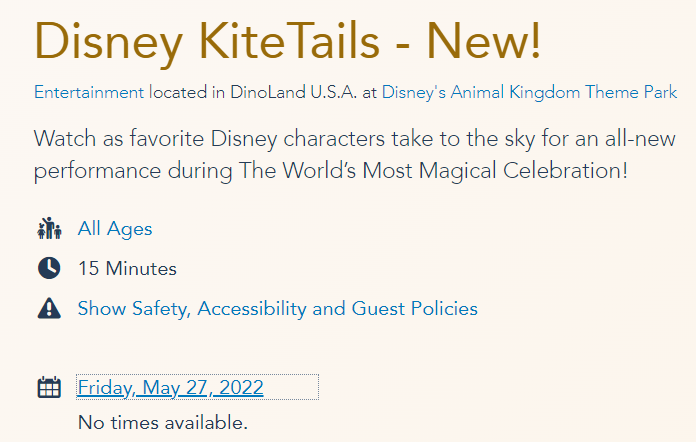Open the calendar date picker icon
This screenshot has width=696, height=442.
(49, 387)
